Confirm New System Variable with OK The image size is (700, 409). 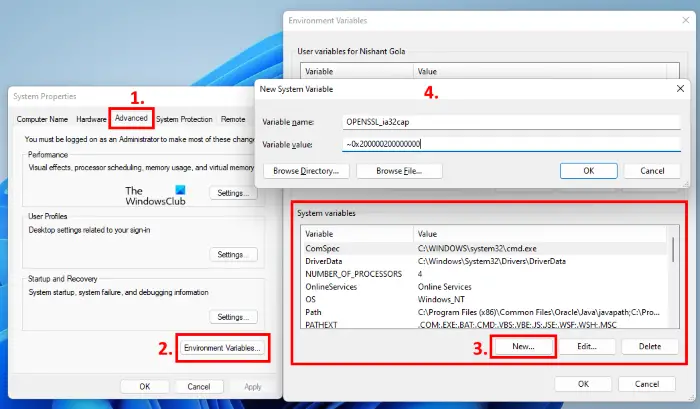589,171
